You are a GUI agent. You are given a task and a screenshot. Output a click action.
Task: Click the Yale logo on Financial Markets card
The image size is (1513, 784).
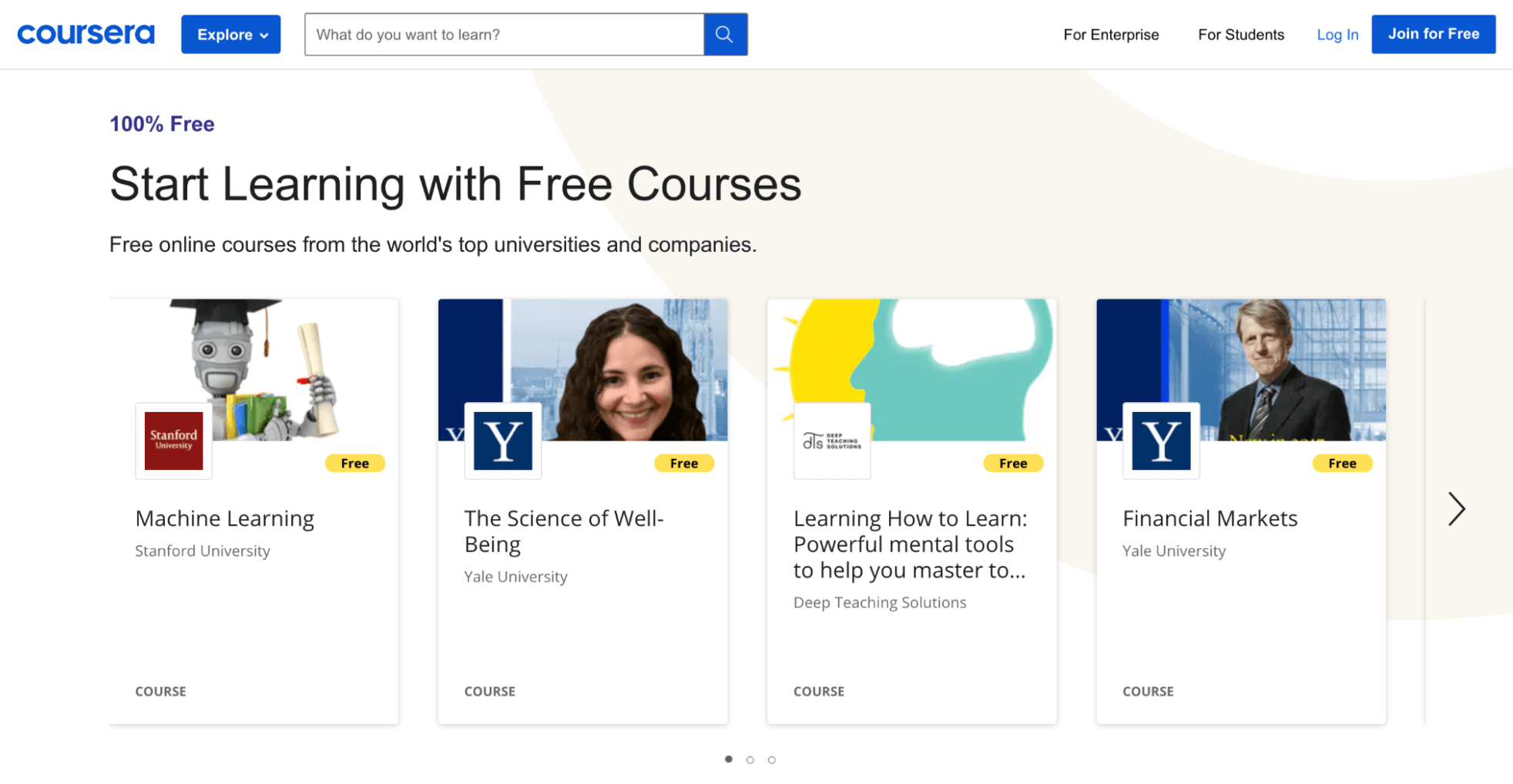click(x=1161, y=441)
